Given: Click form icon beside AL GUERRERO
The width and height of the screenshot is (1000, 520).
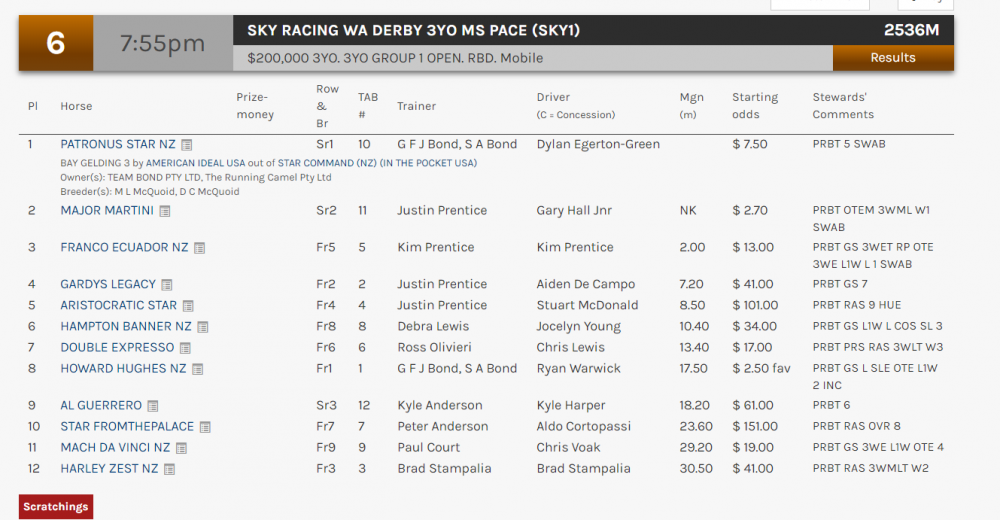Looking at the screenshot, I should pyautogui.click(x=153, y=406).
